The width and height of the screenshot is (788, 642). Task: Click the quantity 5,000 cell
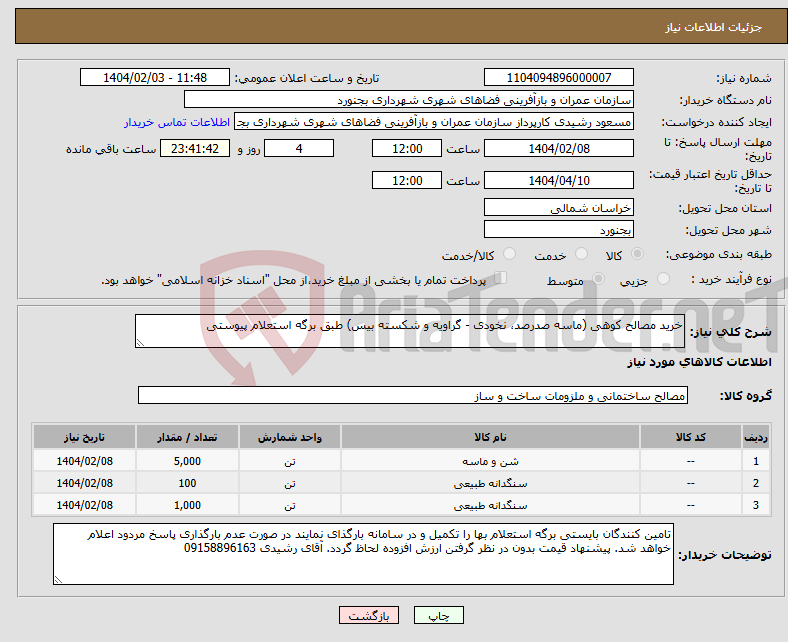(187, 461)
